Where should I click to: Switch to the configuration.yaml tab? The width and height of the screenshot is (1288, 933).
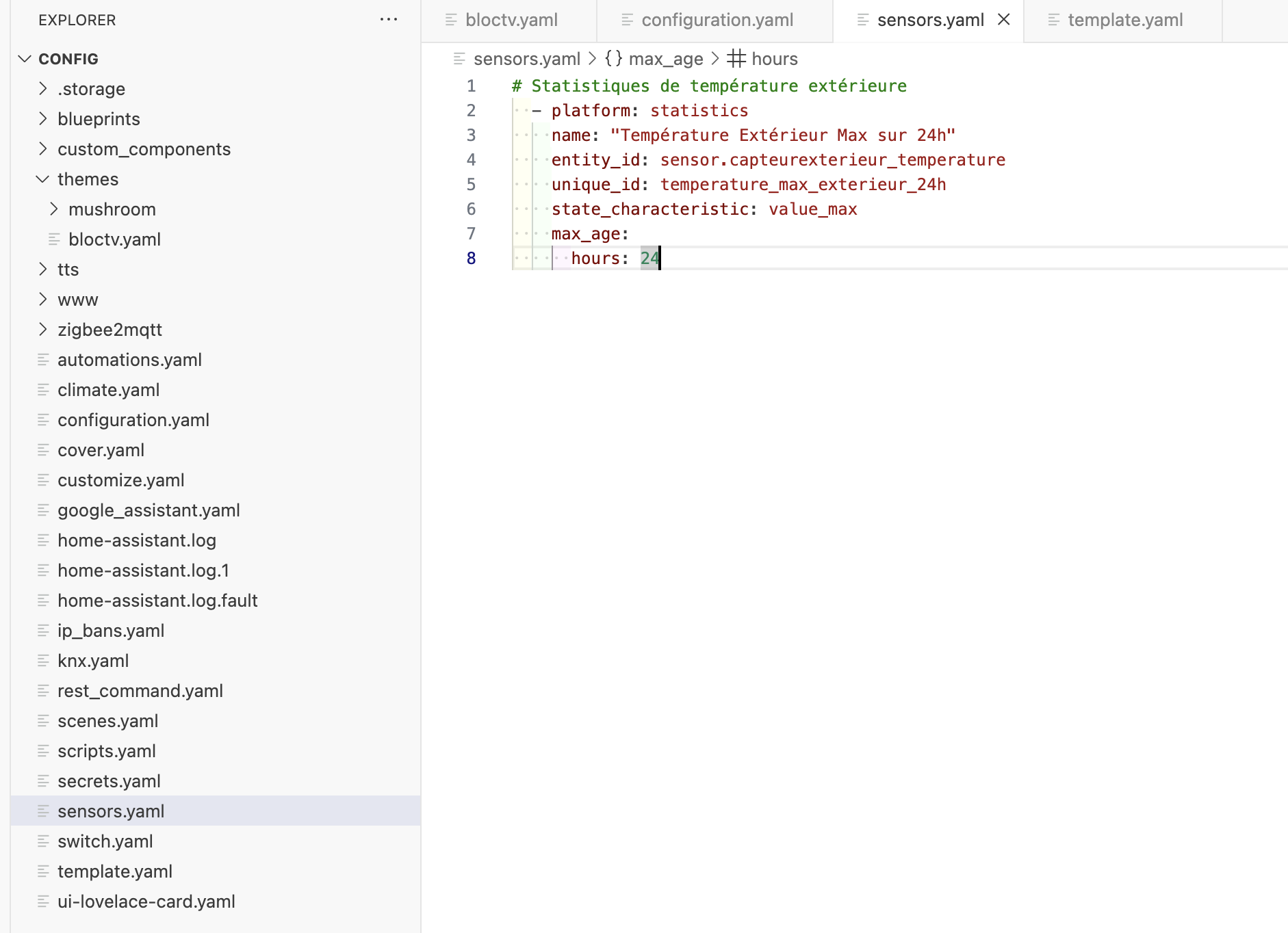pyautogui.click(x=717, y=20)
